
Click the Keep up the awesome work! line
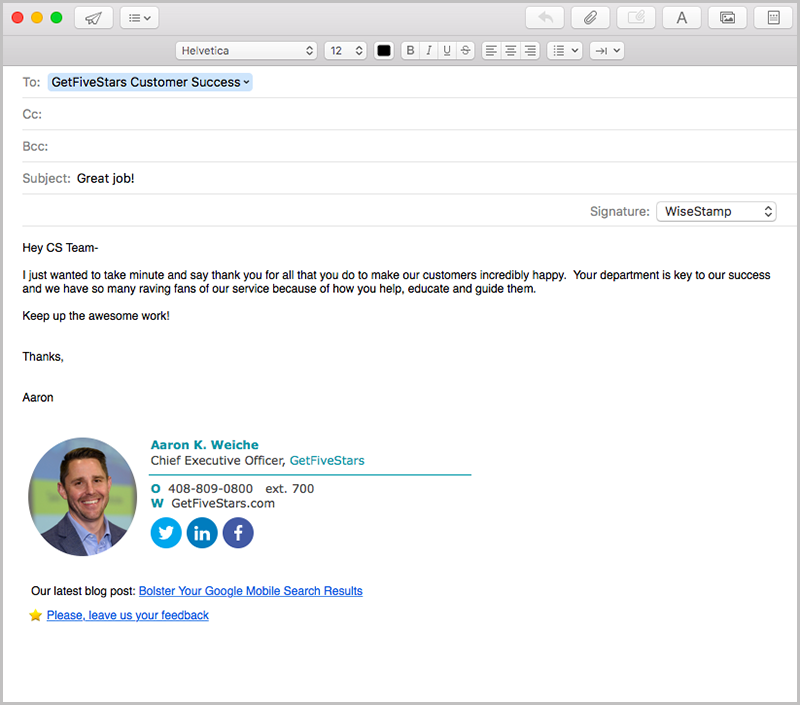click(96, 316)
